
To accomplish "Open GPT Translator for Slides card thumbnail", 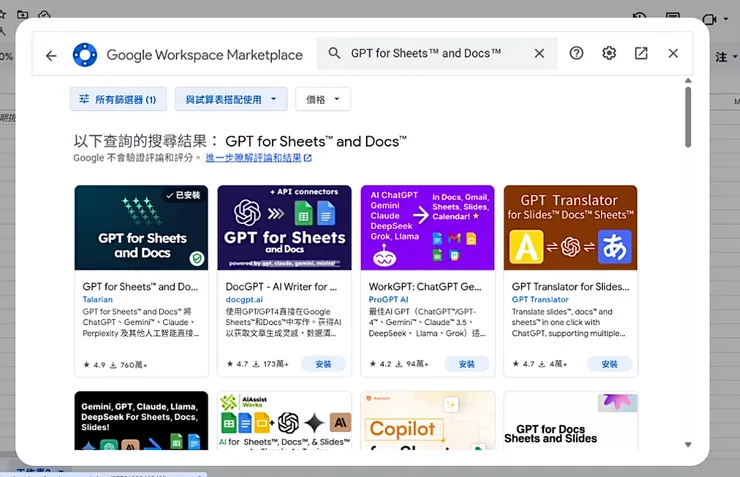I will click(x=571, y=227).
